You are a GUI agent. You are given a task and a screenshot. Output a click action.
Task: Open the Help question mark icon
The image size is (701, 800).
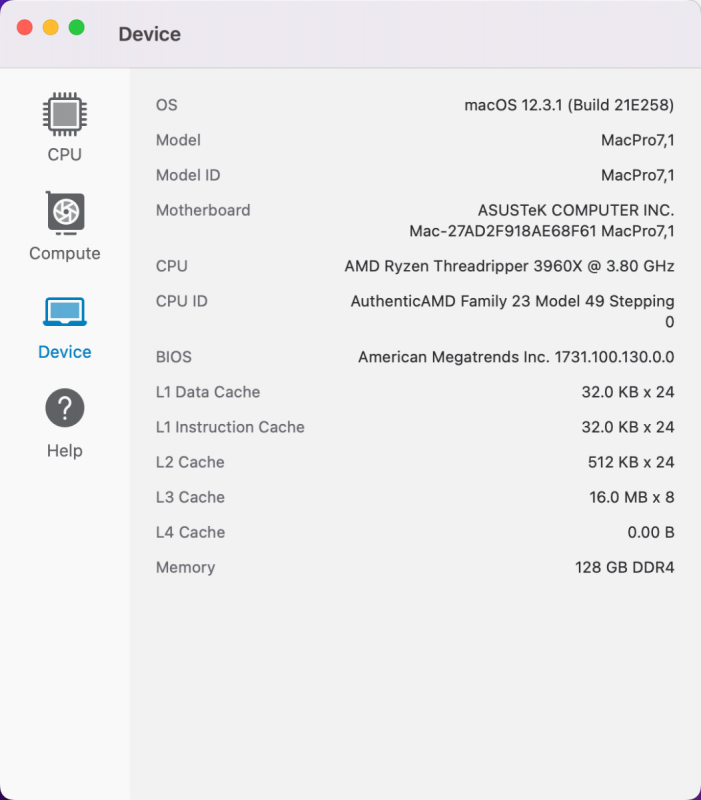click(x=65, y=408)
